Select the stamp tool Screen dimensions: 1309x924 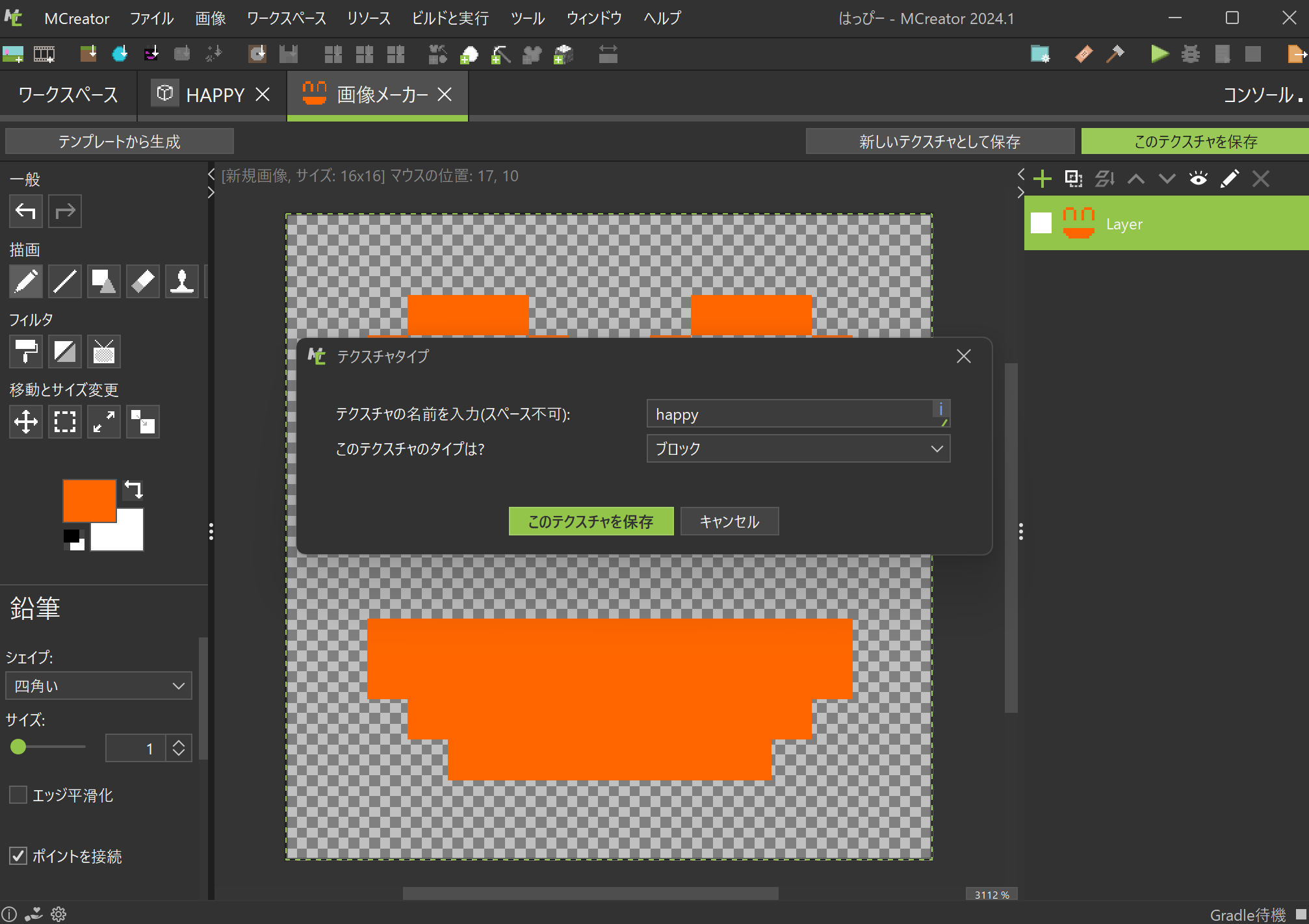coord(182,281)
